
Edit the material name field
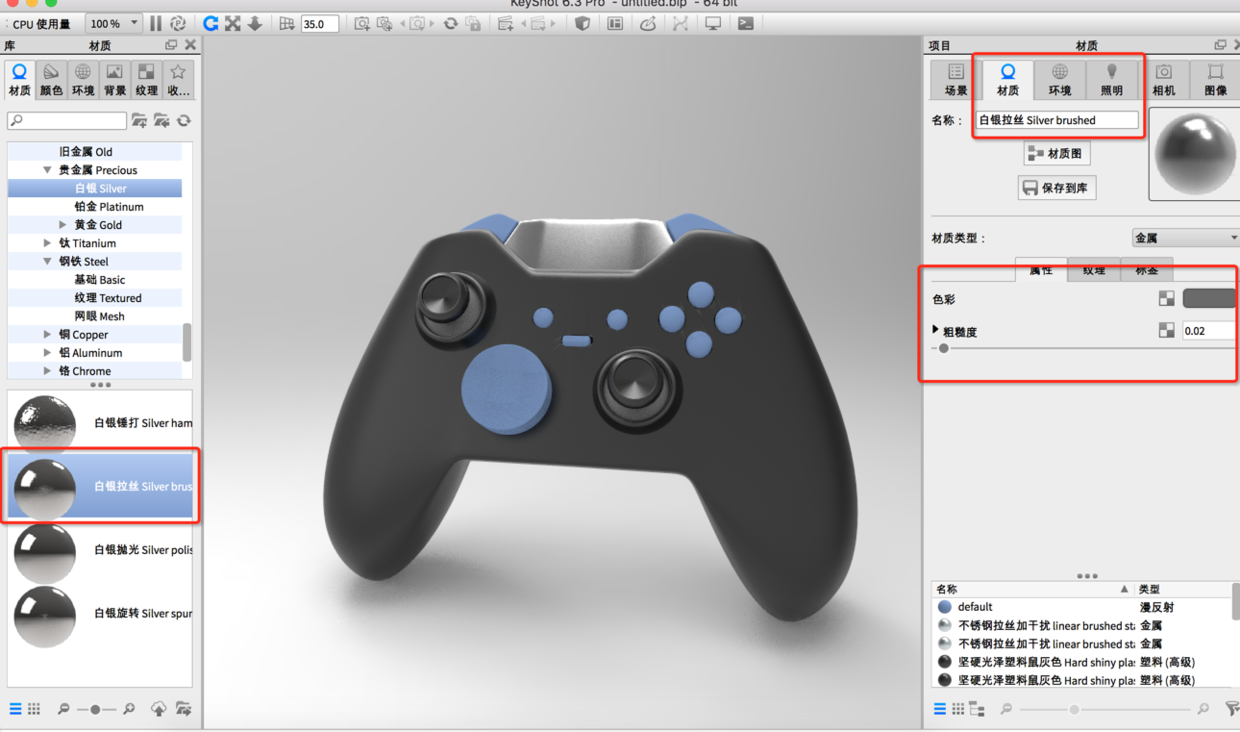(1057, 120)
